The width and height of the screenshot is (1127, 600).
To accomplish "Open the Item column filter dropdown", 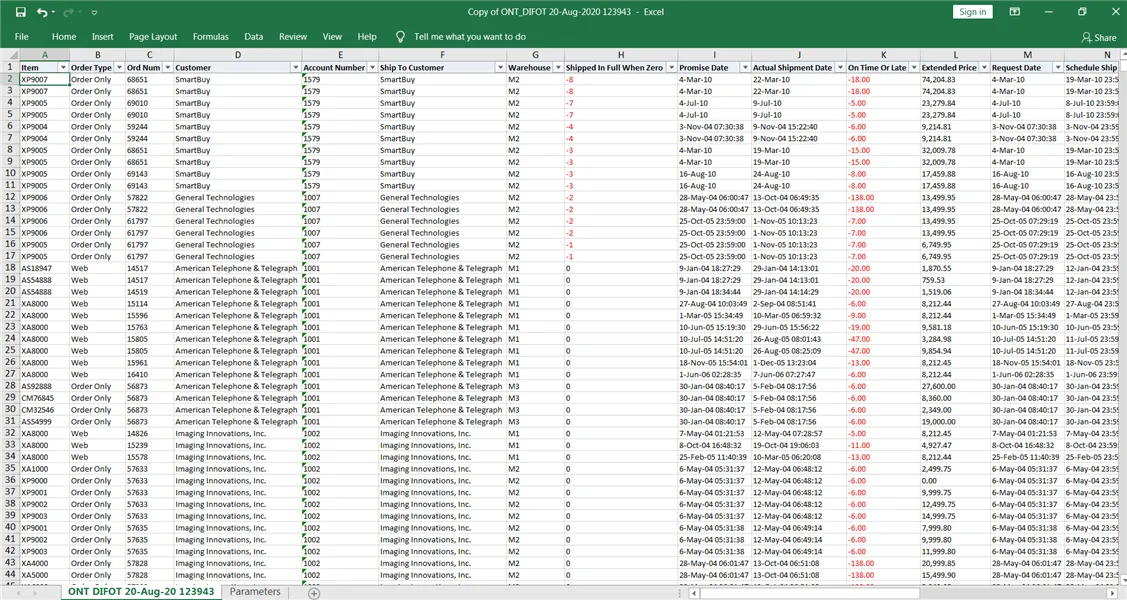I will point(63,68).
